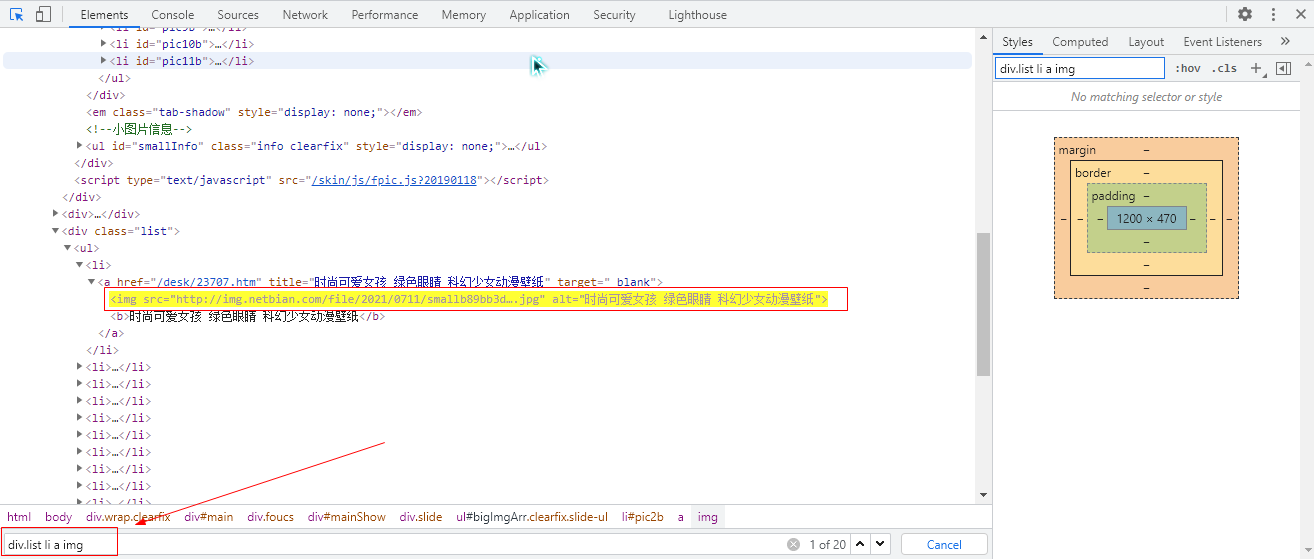Activate the inspect element picker icon
1314x559 pixels.
[16, 14]
